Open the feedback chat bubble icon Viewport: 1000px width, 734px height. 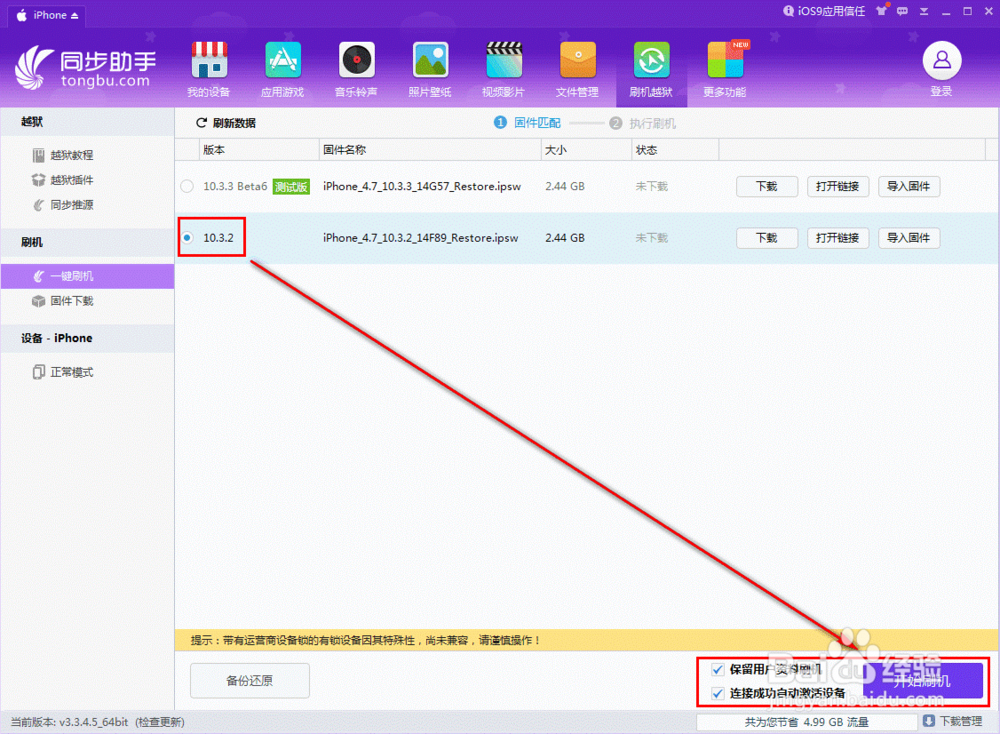click(x=902, y=11)
